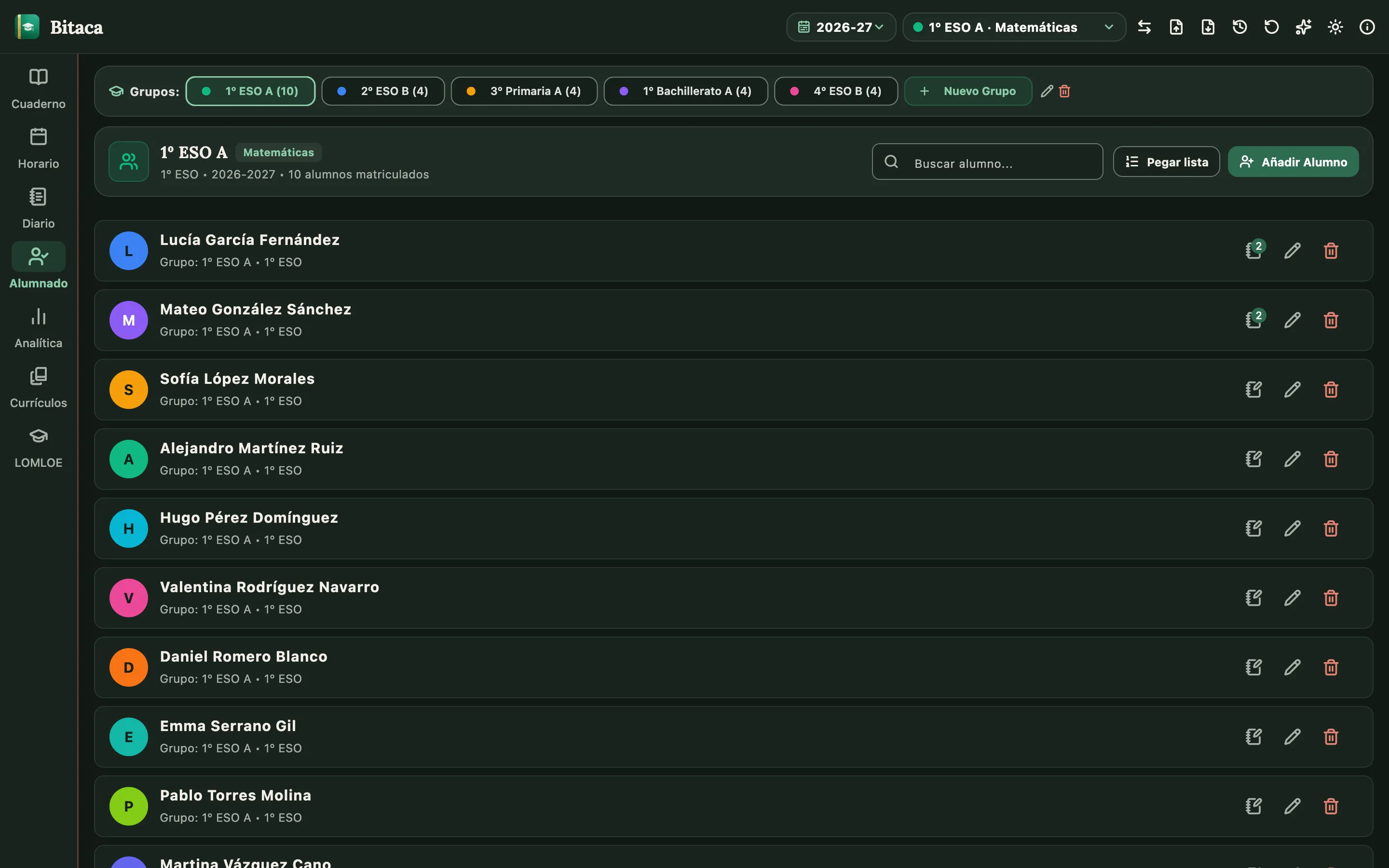Open the 2026-27 school year dropdown
The image size is (1389, 868).
(x=841, y=27)
